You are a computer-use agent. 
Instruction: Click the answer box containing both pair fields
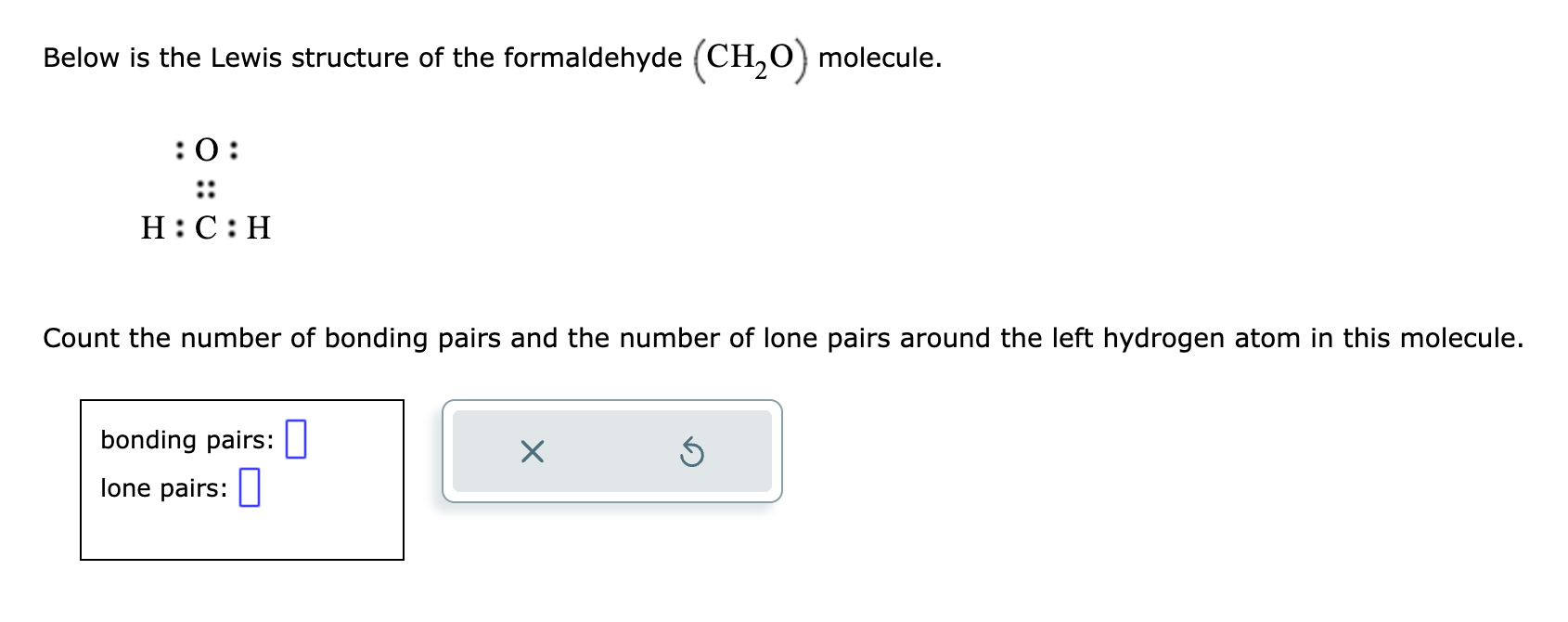click(x=243, y=479)
